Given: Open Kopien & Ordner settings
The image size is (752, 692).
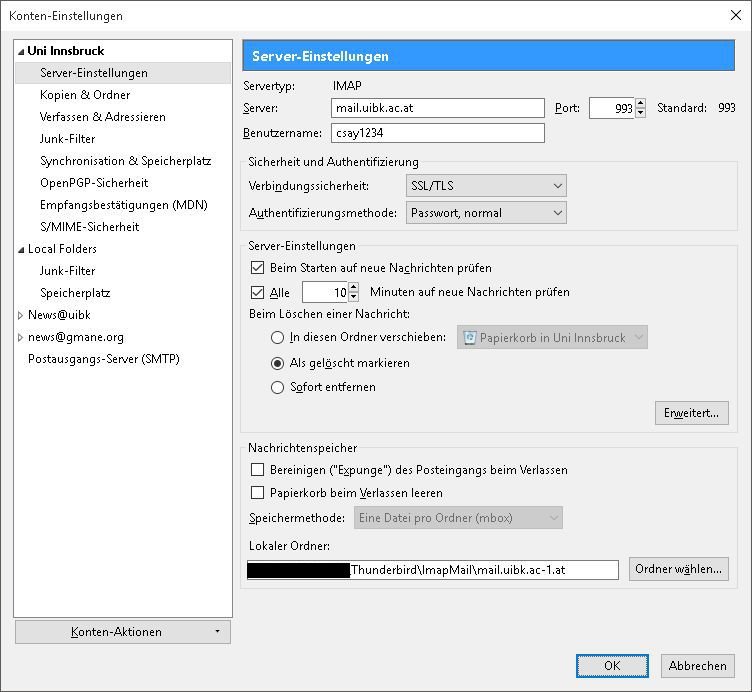Looking at the screenshot, I should pos(85,95).
